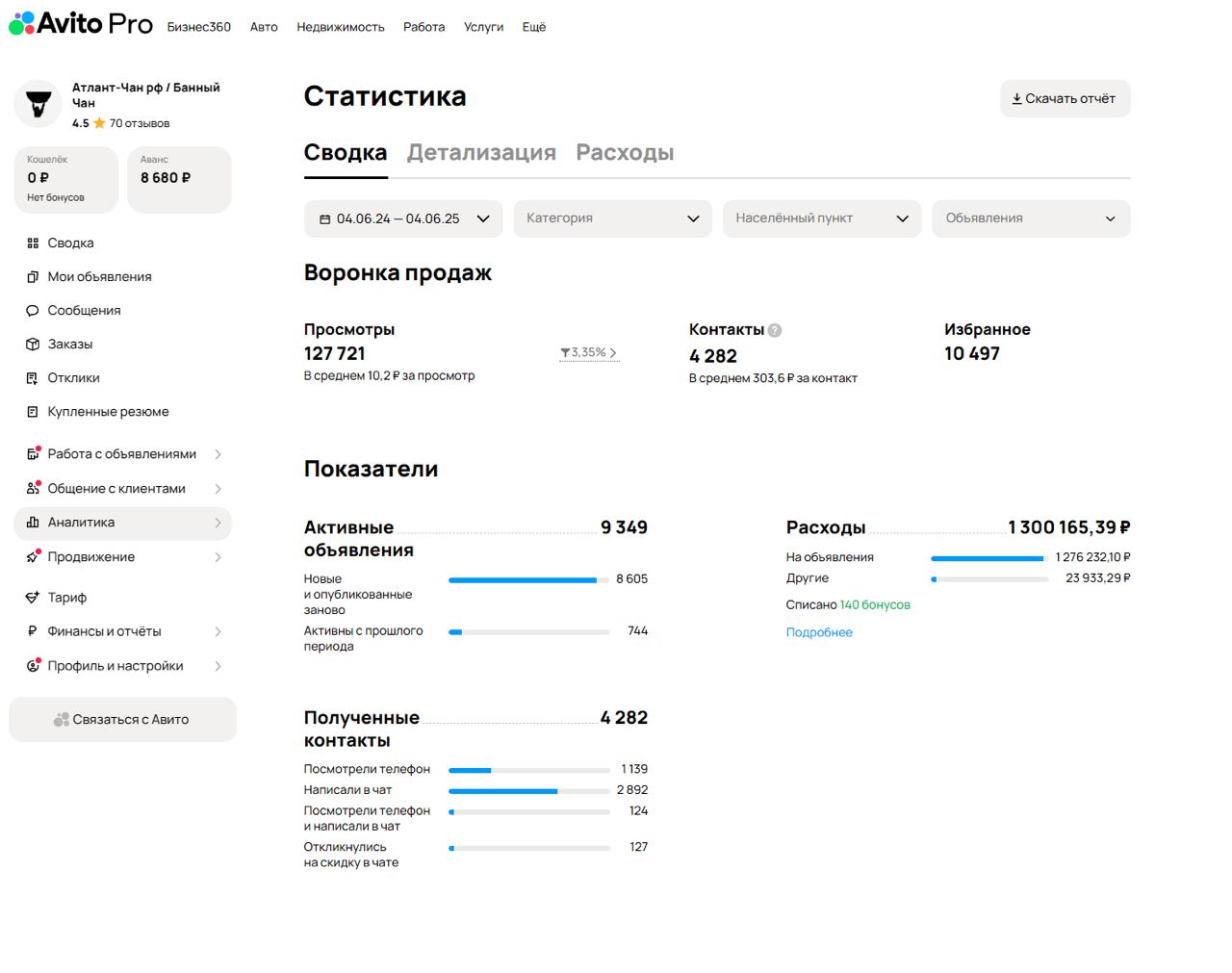The width and height of the screenshot is (1232, 973).
Task: Open the Работа top menu item
Action: pos(423,27)
